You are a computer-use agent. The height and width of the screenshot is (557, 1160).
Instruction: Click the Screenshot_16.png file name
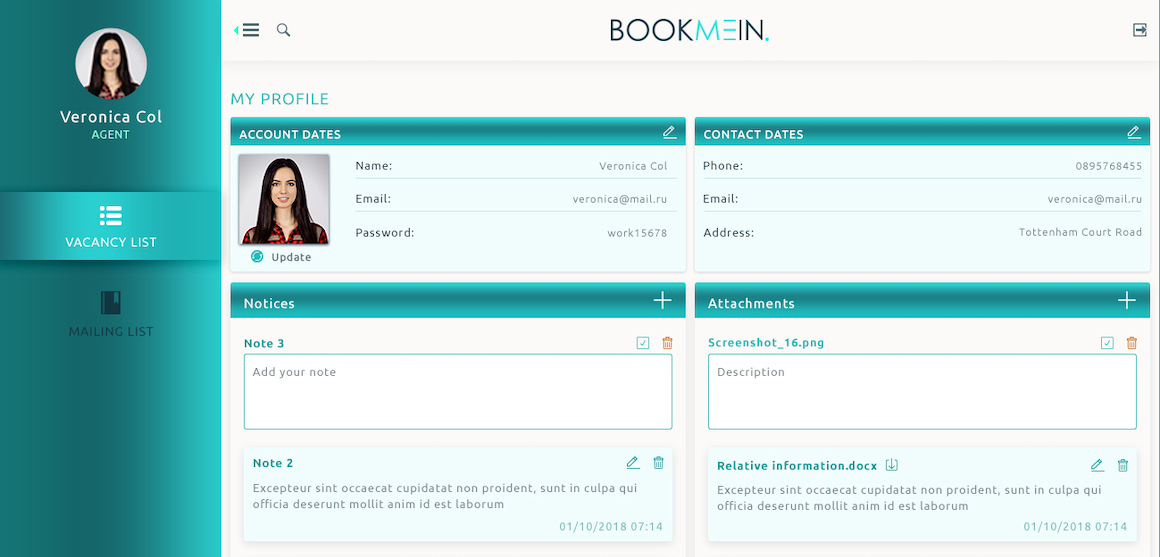(x=766, y=342)
